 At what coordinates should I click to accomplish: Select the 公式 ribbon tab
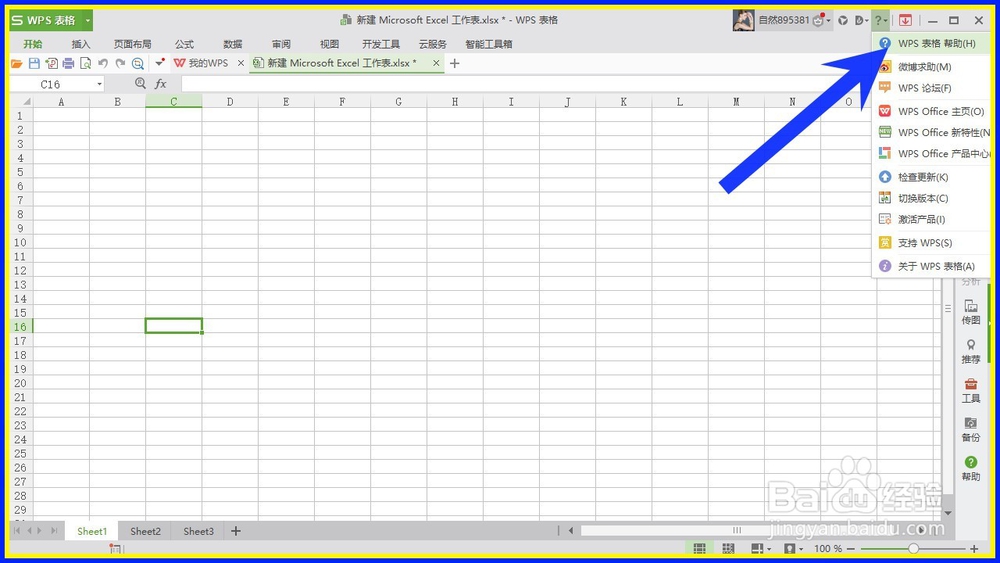[184, 44]
